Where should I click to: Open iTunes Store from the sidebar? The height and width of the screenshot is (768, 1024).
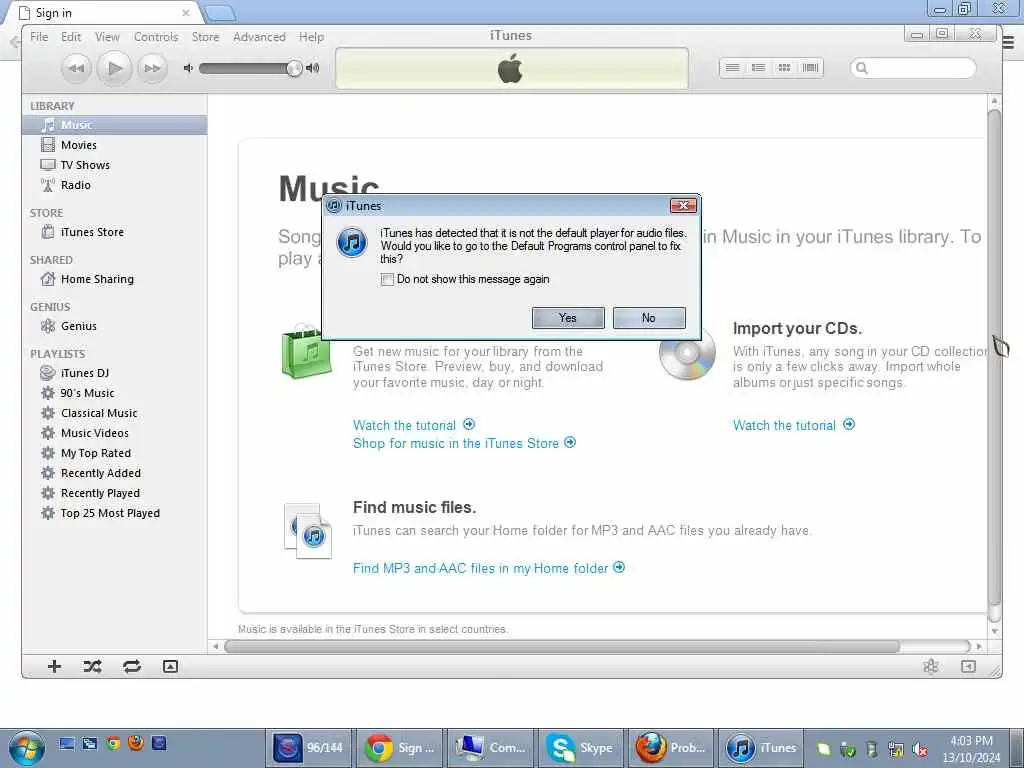point(115,232)
